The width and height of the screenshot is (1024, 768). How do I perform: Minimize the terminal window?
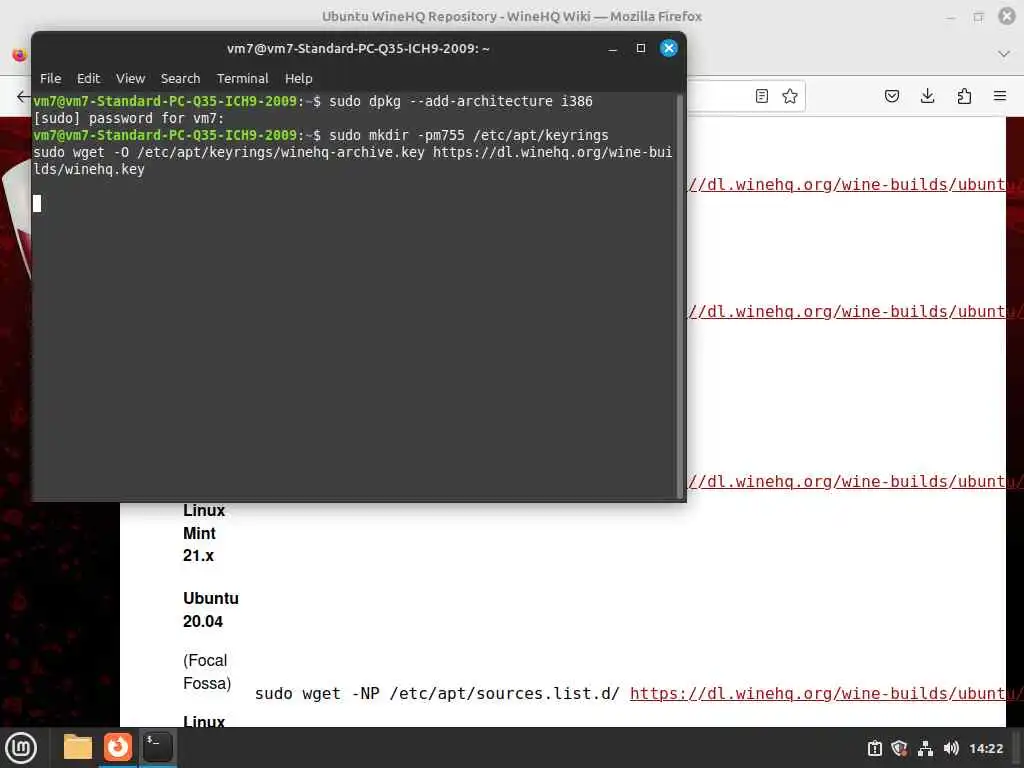coord(613,48)
